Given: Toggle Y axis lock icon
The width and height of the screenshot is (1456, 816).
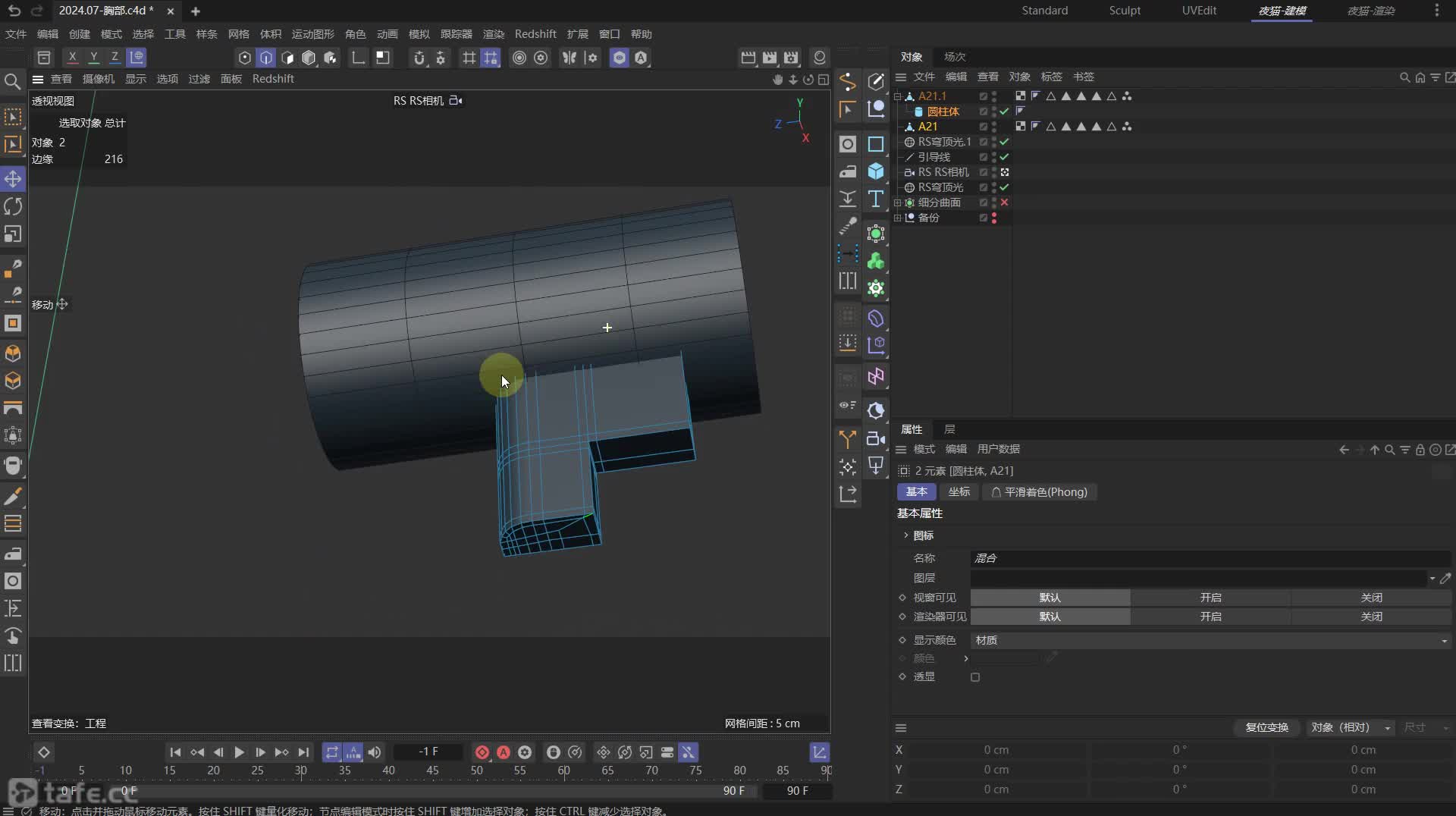Looking at the screenshot, I should click(93, 58).
